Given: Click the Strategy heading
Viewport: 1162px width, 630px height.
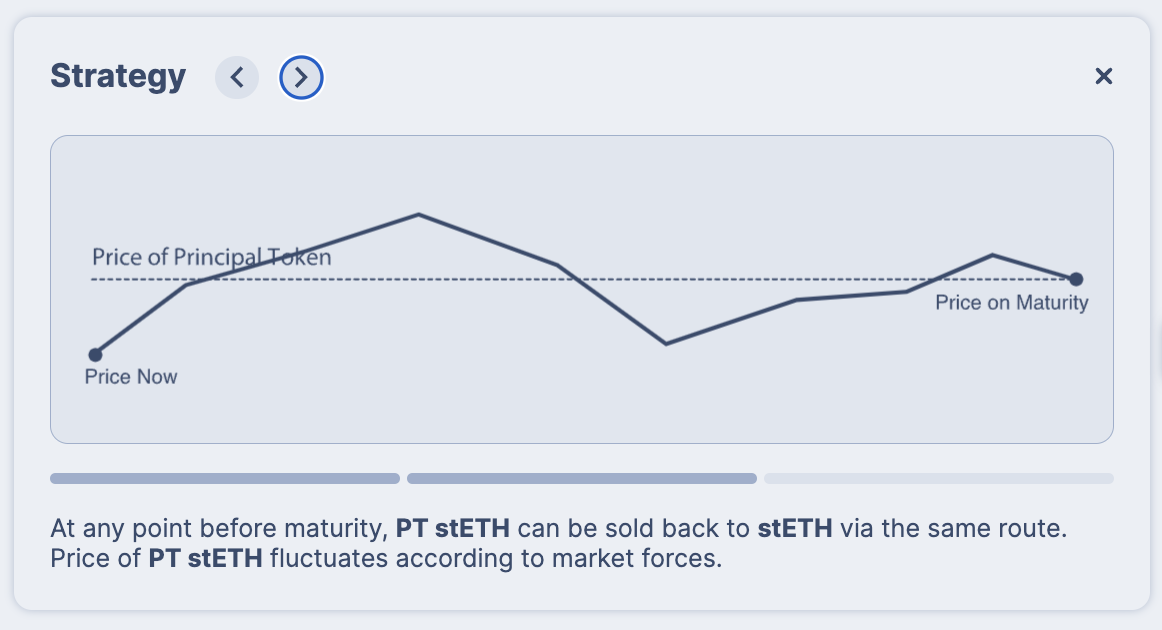Looking at the screenshot, I should 118,76.
